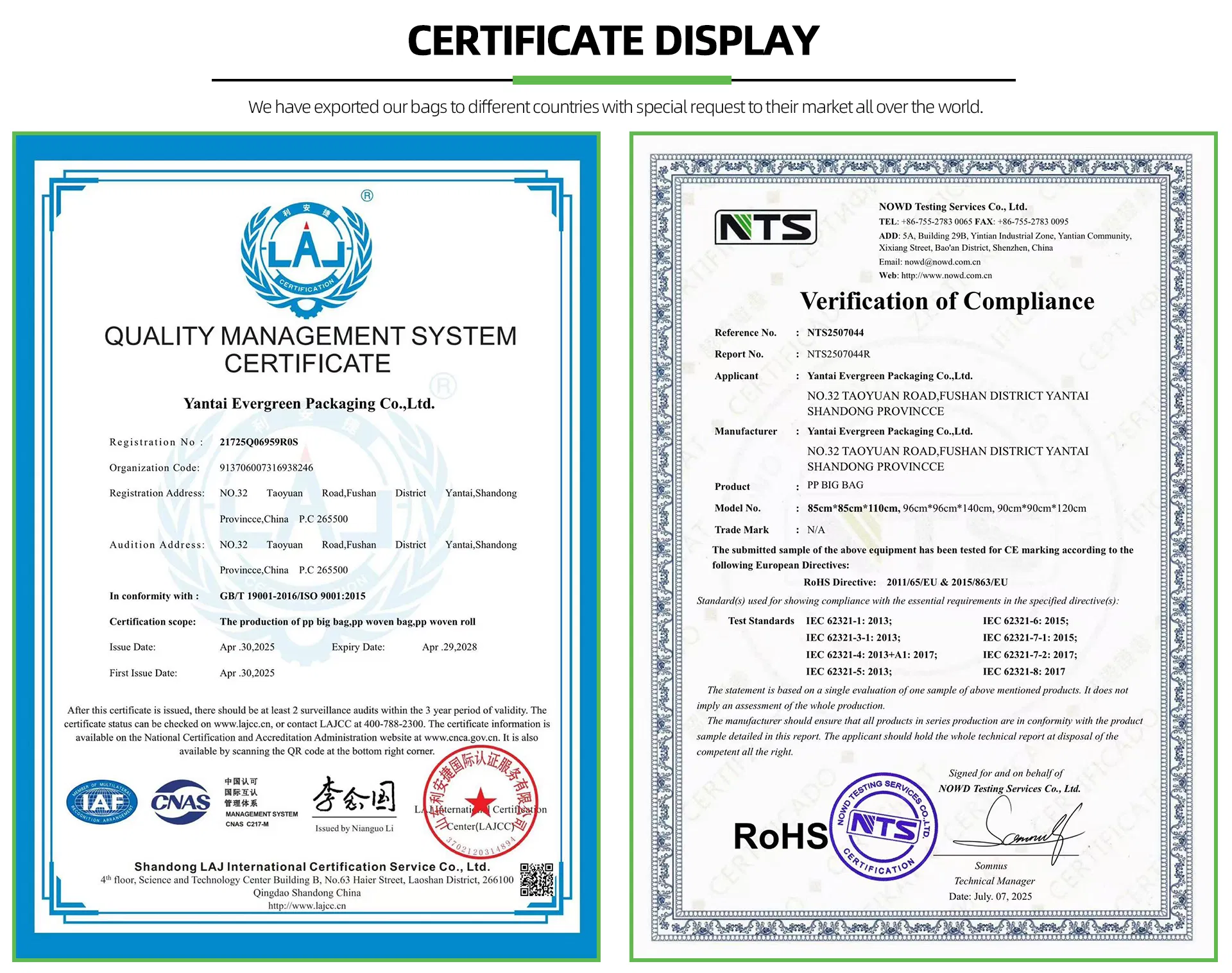Click the 'http://www.lajcc.cn' web address
Image resolution: width=1232 pixels, height=973 pixels.
(x=307, y=906)
